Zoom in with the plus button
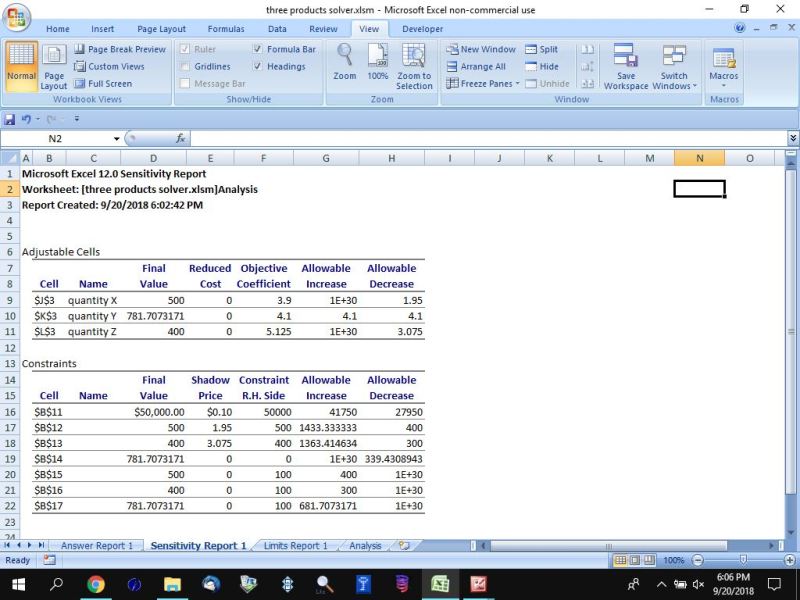 click(x=790, y=560)
